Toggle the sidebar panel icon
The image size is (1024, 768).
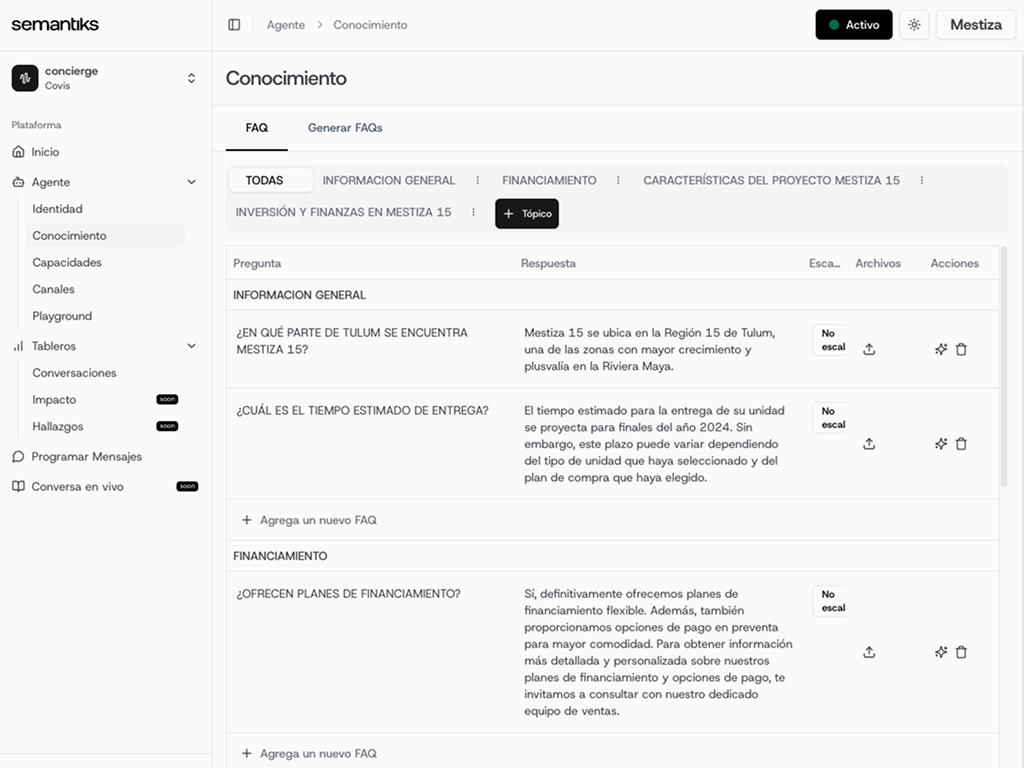[234, 25]
